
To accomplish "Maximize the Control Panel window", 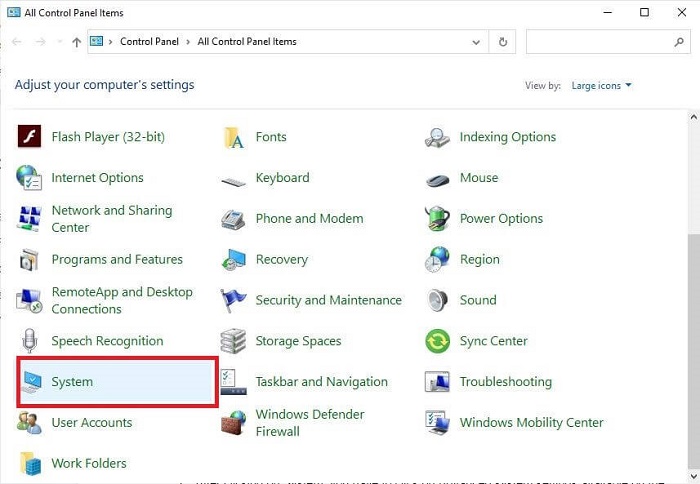I will (644, 12).
